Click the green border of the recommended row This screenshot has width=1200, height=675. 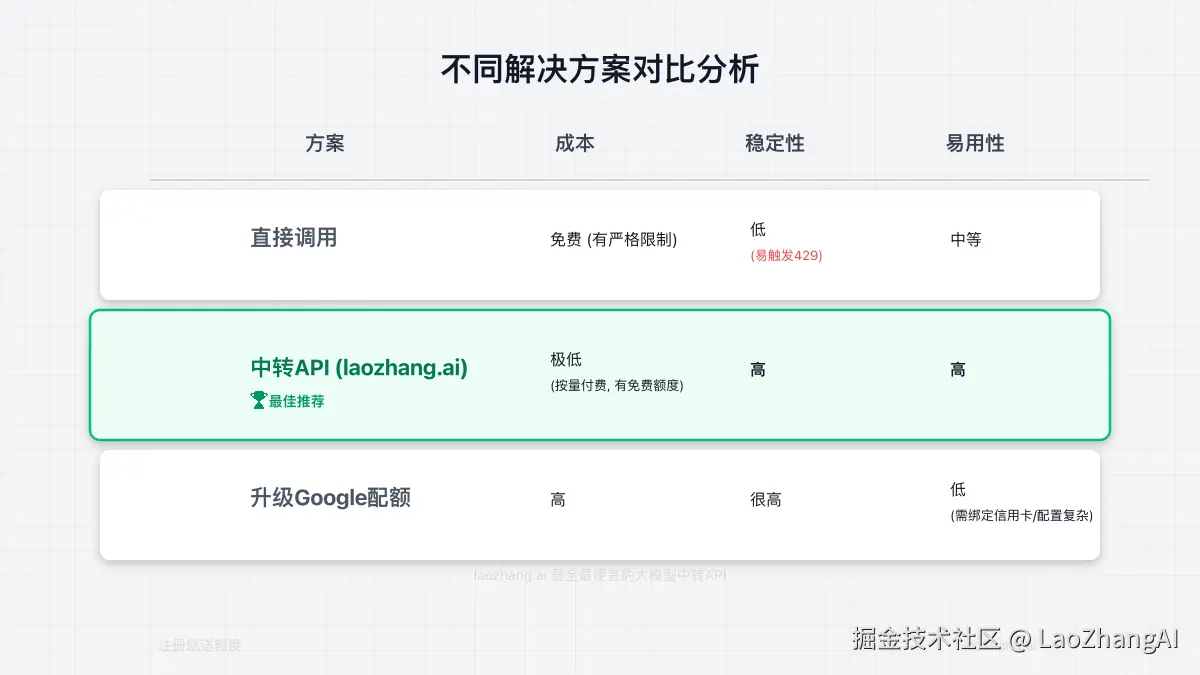(600, 313)
